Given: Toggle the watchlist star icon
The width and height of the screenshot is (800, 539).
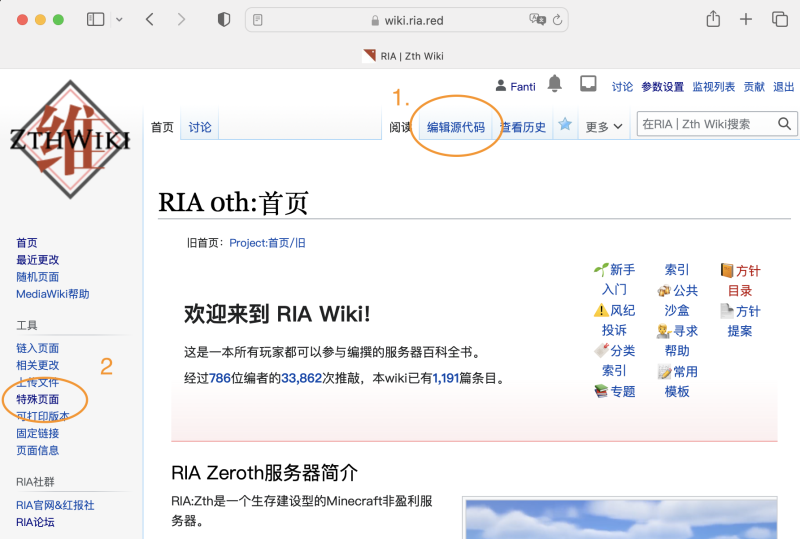Looking at the screenshot, I should tap(565, 124).
